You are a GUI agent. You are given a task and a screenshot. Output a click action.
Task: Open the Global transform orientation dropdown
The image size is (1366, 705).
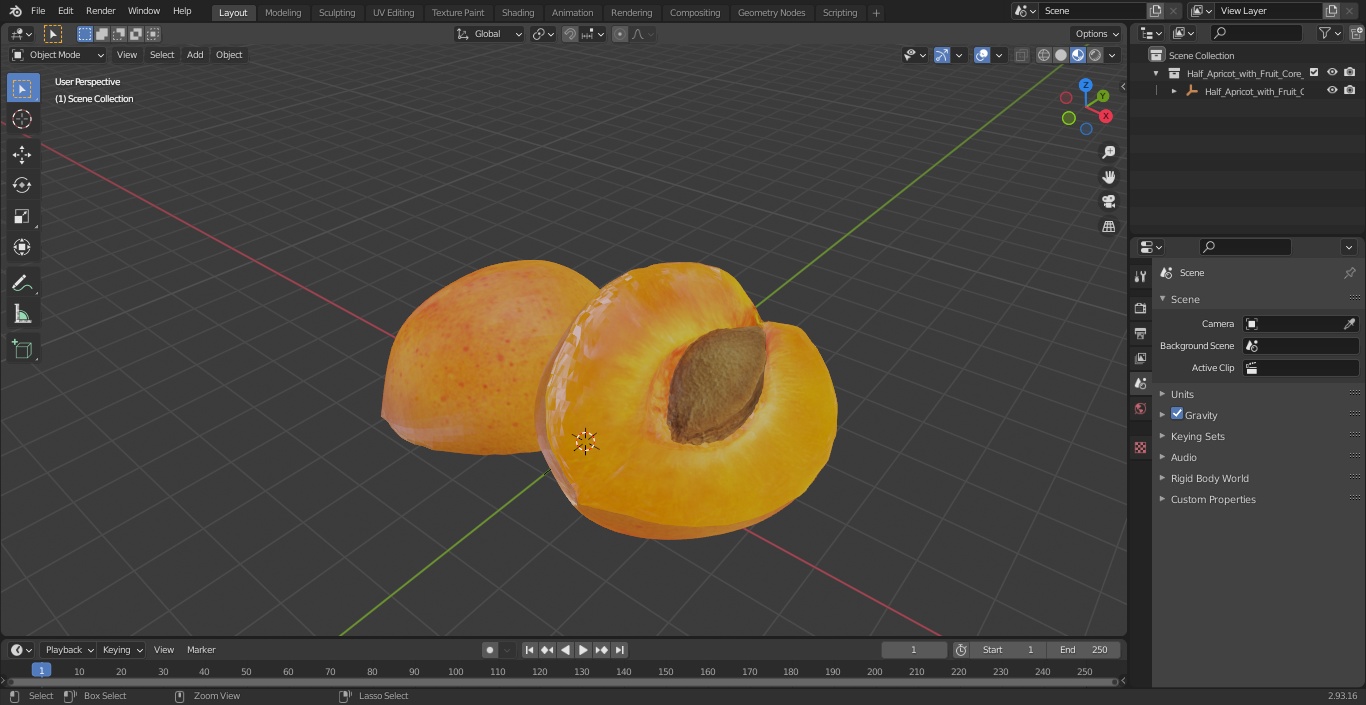click(x=490, y=34)
